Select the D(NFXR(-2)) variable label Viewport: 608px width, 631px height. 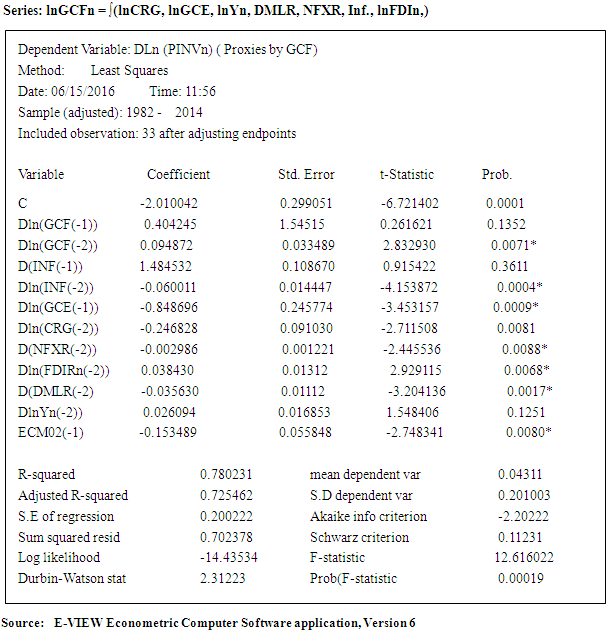pyautogui.click(x=56, y=348)
